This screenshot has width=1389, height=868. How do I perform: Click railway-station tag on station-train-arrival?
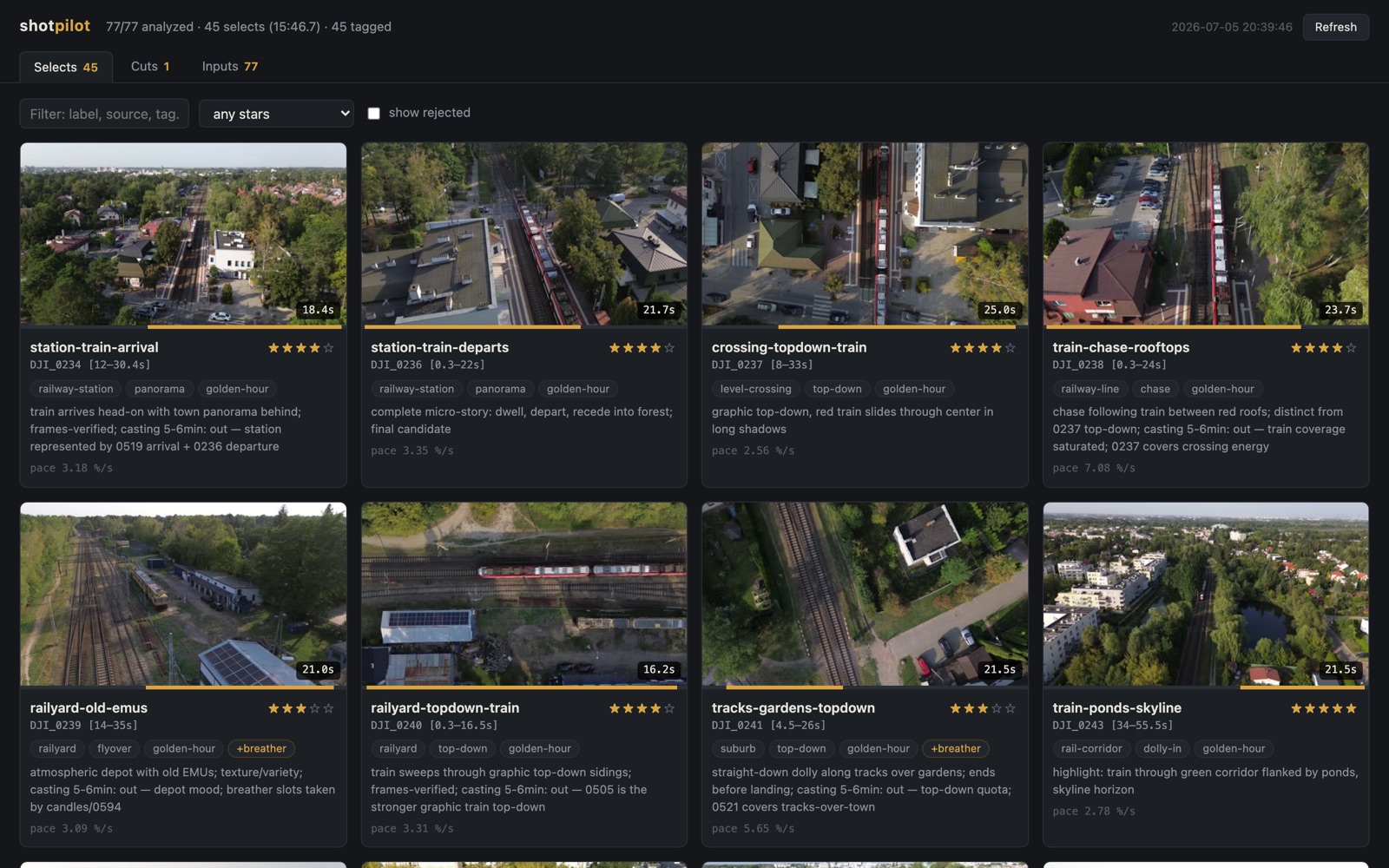click(x=76, y=389)
